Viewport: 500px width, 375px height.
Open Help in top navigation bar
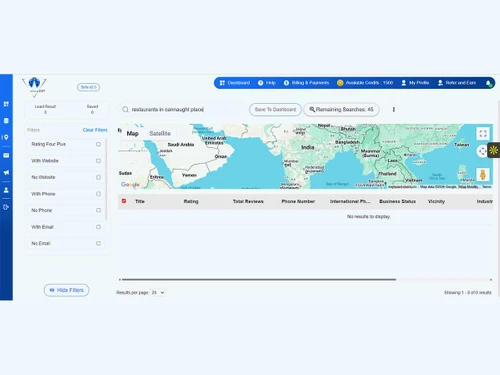(x=267, y=83)
